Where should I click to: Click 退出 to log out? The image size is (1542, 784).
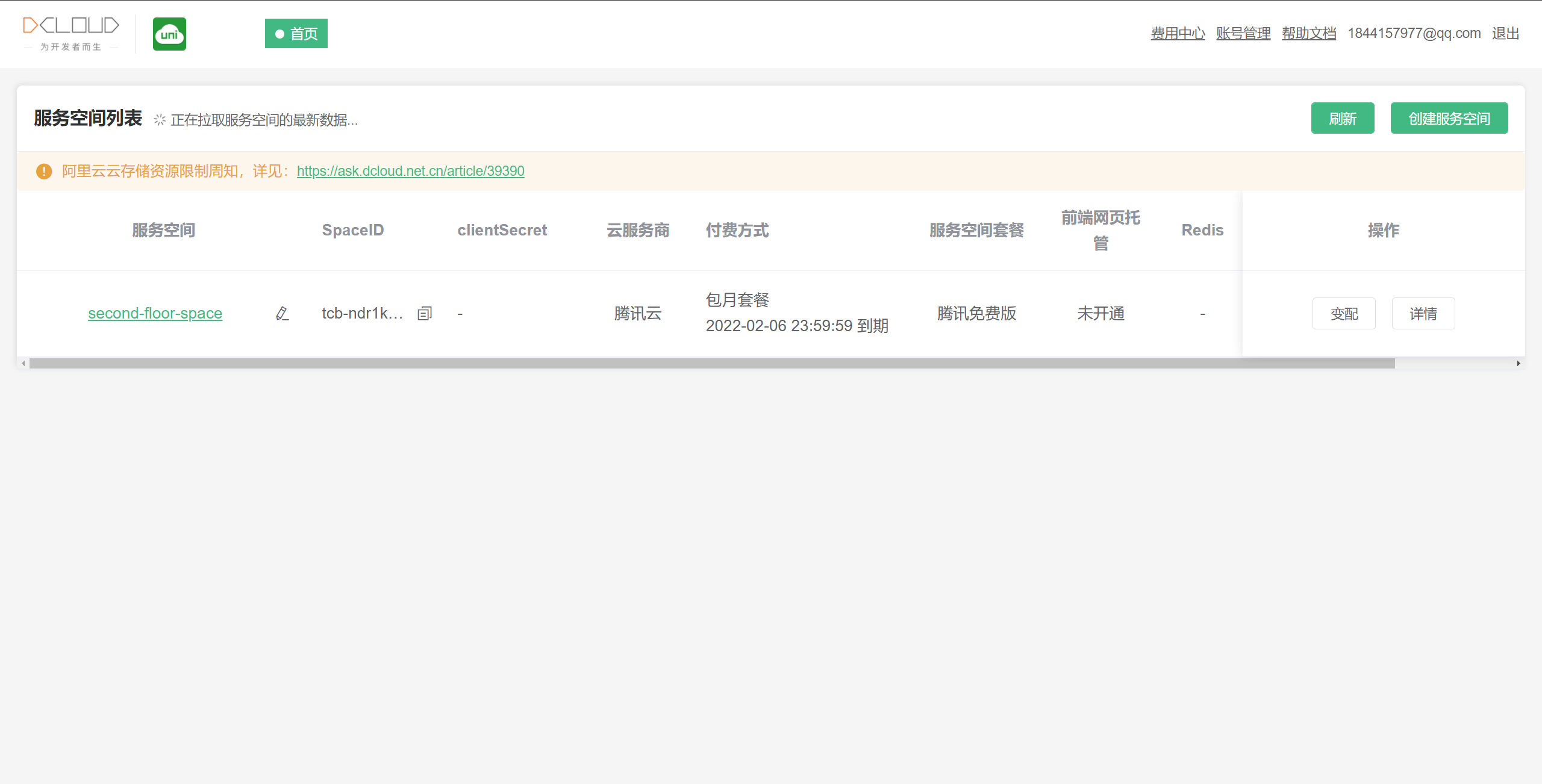[x=1505, y=34]
